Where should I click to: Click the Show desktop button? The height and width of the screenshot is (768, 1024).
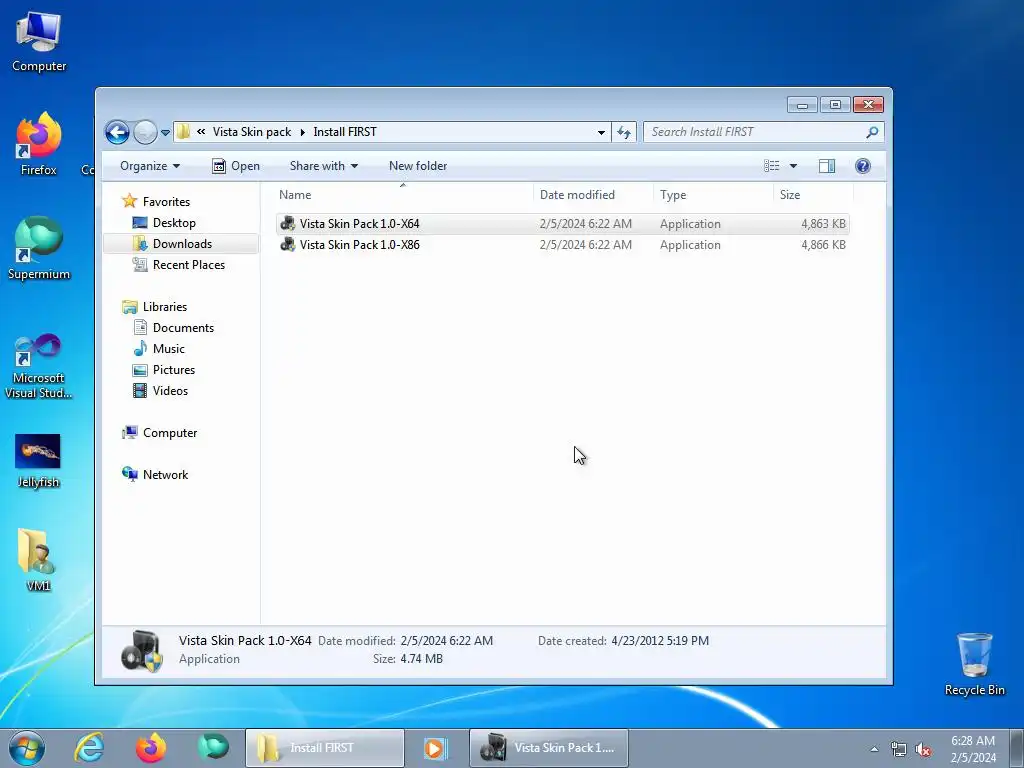pos(1017,749)
